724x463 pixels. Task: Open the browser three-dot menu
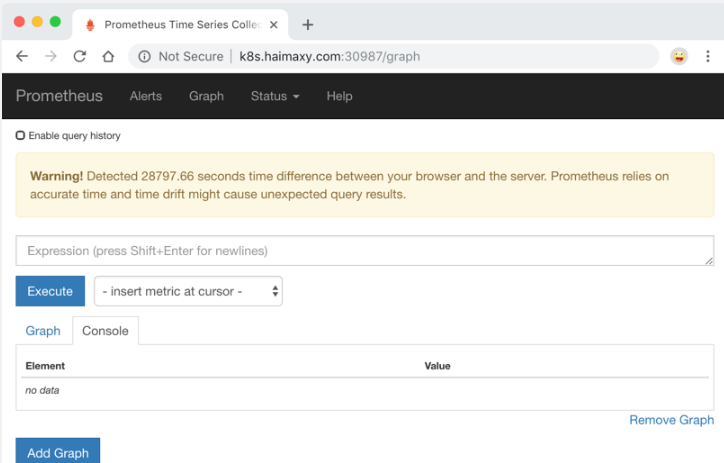coord(707,56)
